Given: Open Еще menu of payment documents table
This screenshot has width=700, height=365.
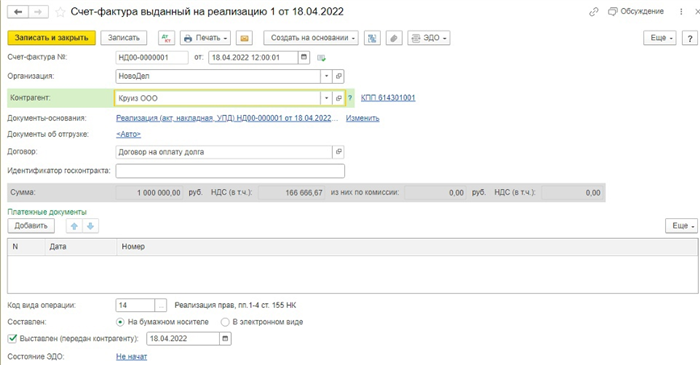Looking at the screenshot, I should [682, 226].
